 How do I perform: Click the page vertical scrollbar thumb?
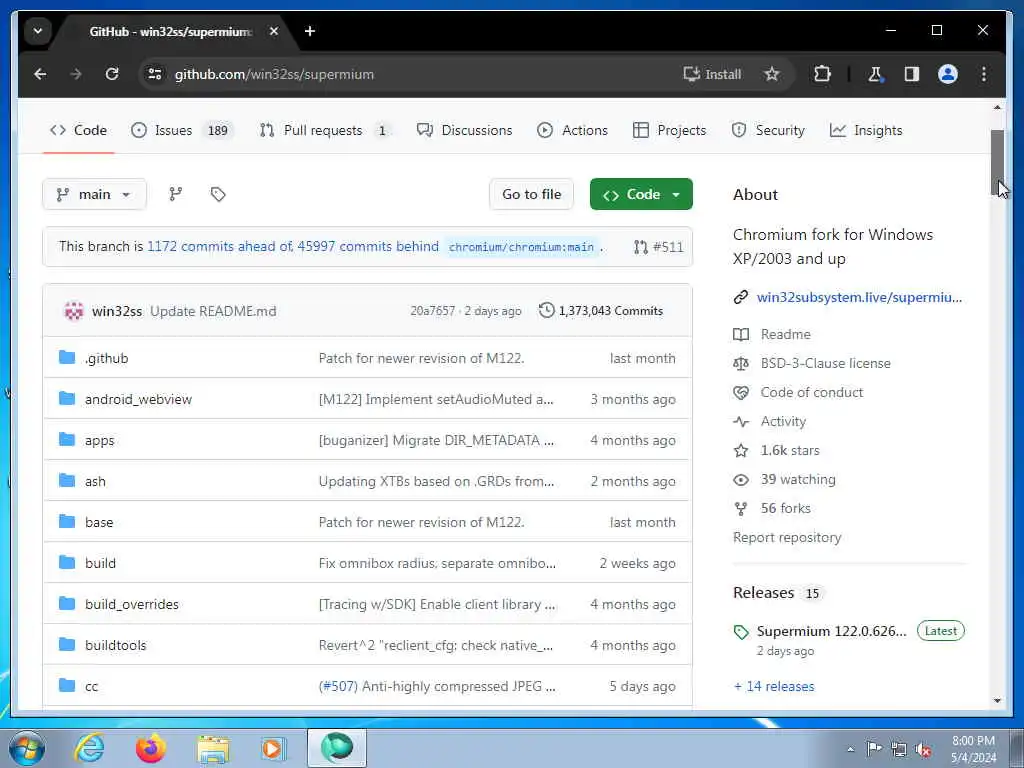coord(997,163)
